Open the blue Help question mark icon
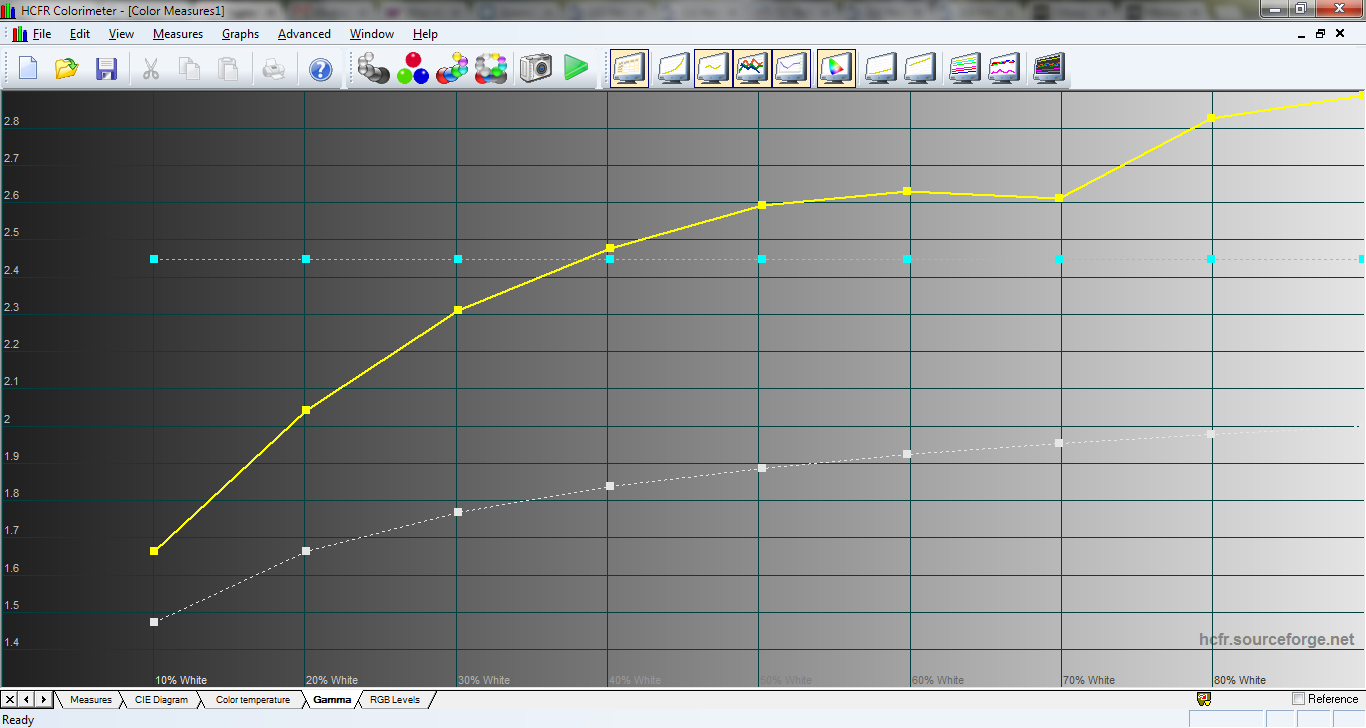The height and width of the screenshot is (728, 1366). [x=320, y=69]
